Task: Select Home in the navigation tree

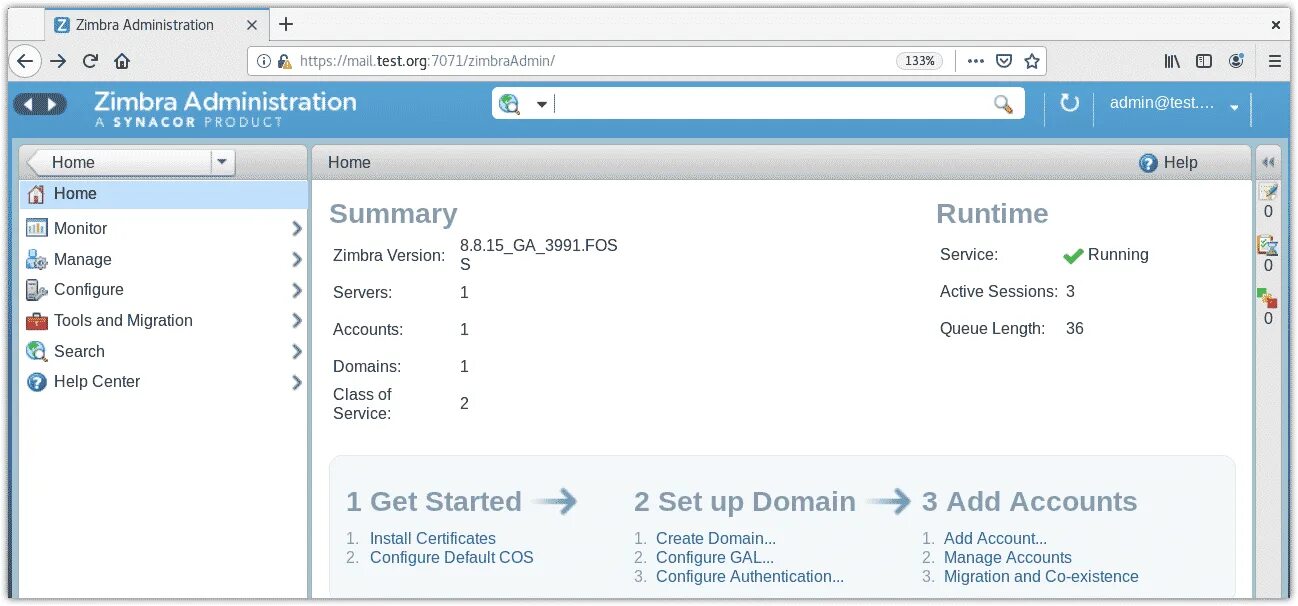Action: (163, 194)
